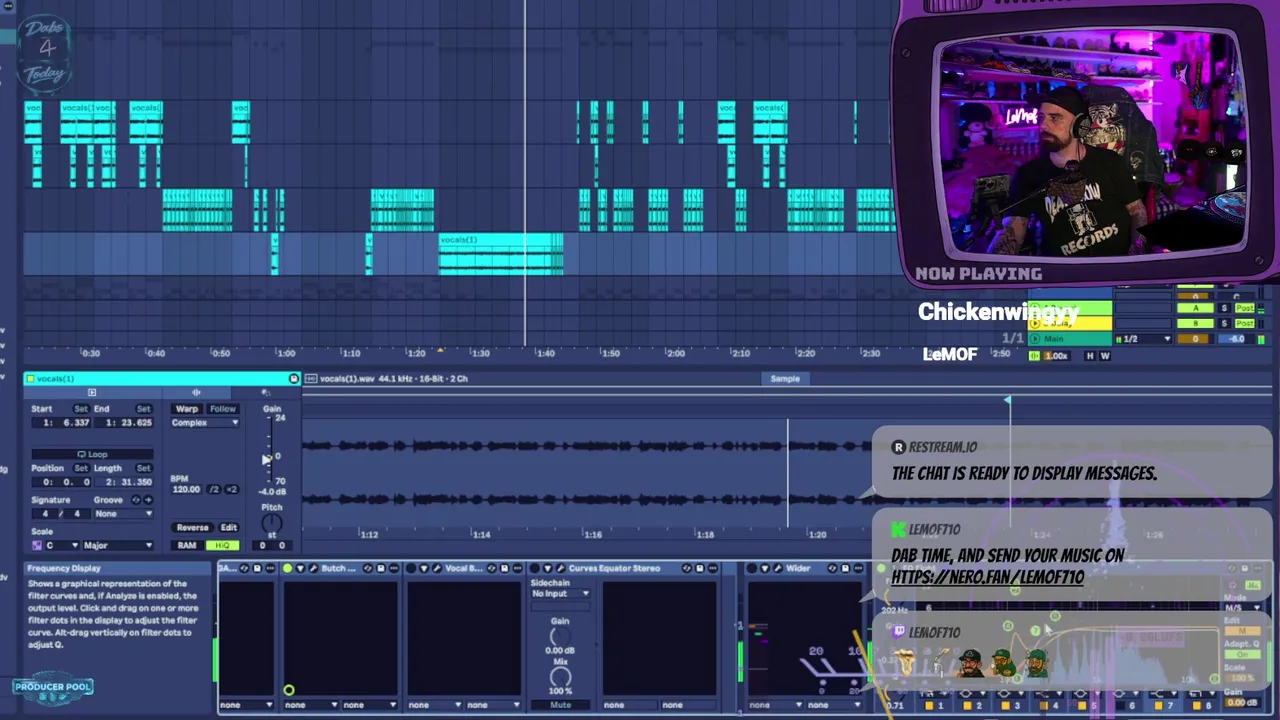Open the 1/2 output routing dropdown on Main

tap(1143, 339)
